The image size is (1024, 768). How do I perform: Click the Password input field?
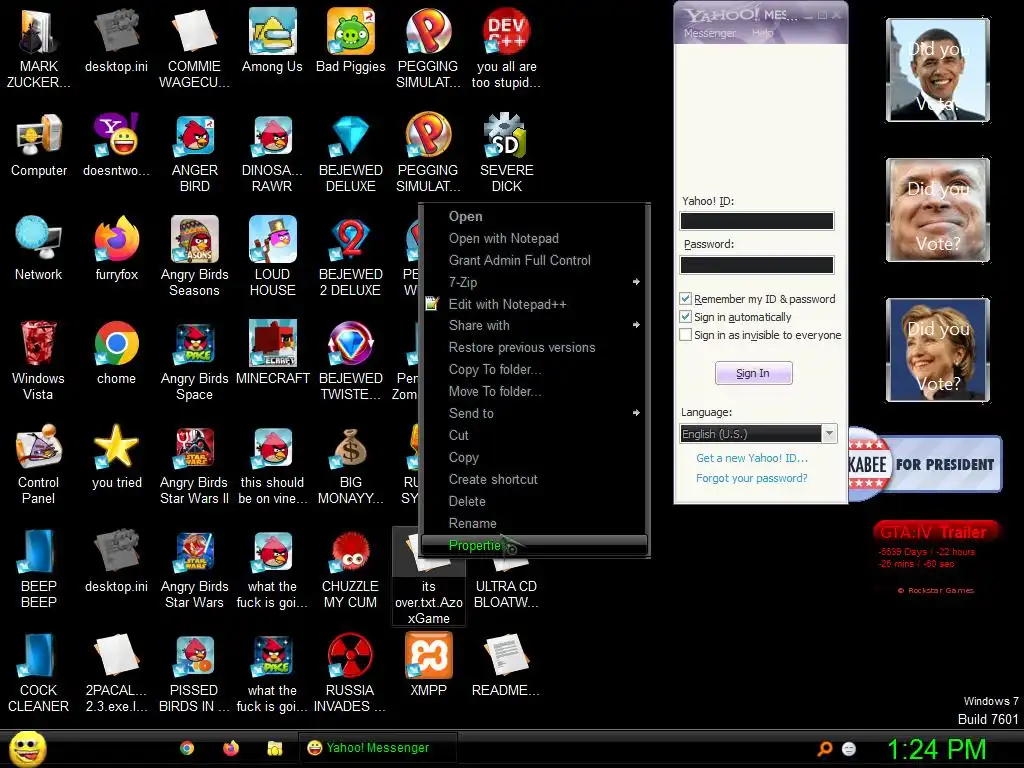[757, 264]
